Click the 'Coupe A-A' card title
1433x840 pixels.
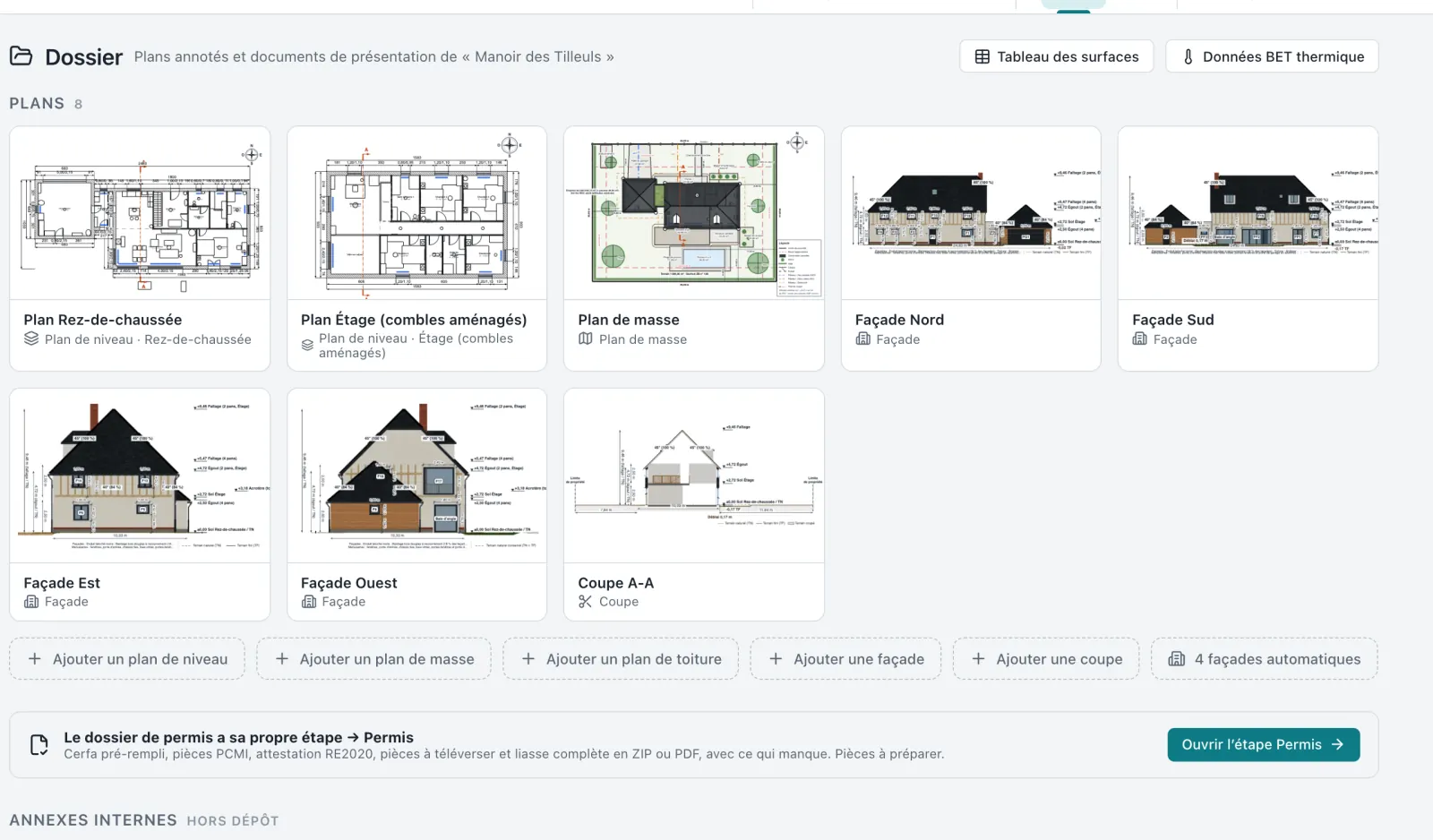[616, 583]
